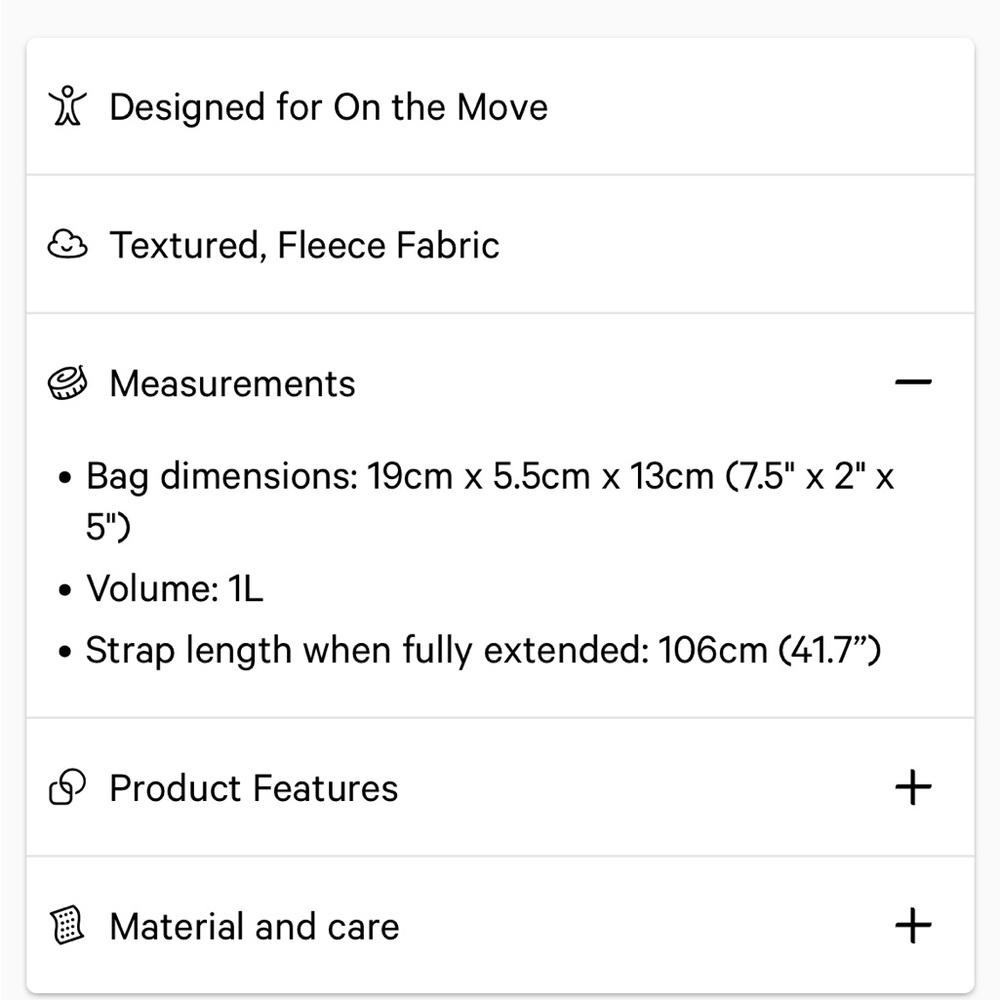Click the Measurements section heading

pyautogui.click(x=232, y=383)
